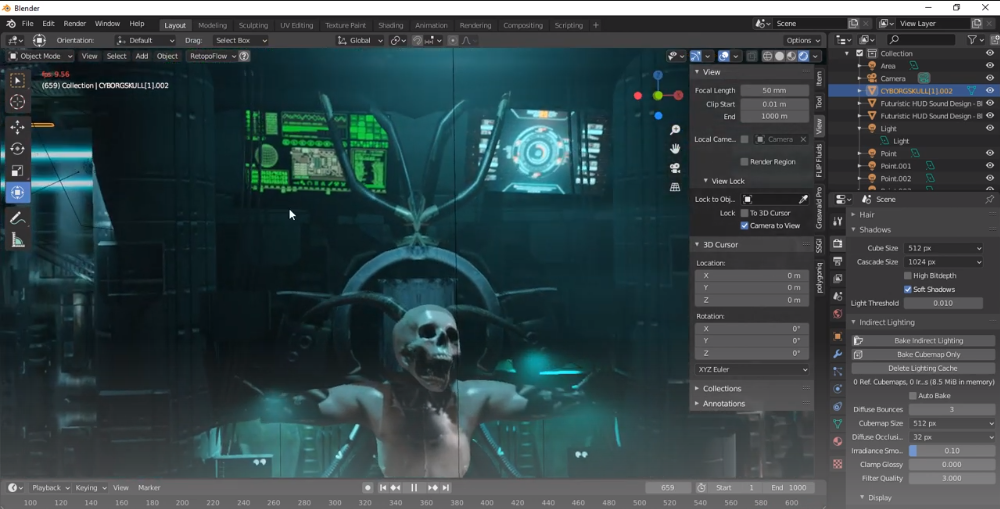This screenshot has height=509, width=1000.
Task: Enable High Bitdepth shadows checkbox
Action: click(908, 276)
